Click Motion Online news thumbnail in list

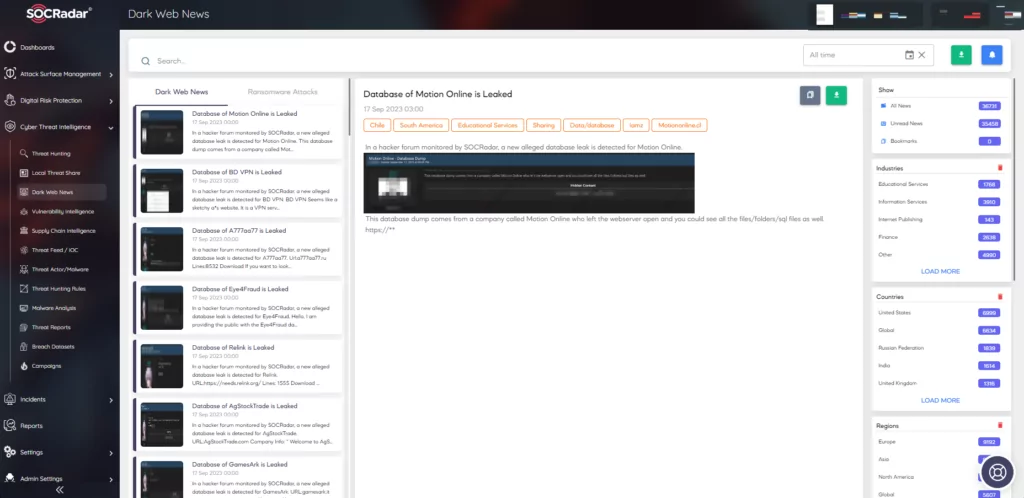tap(162, 132)
